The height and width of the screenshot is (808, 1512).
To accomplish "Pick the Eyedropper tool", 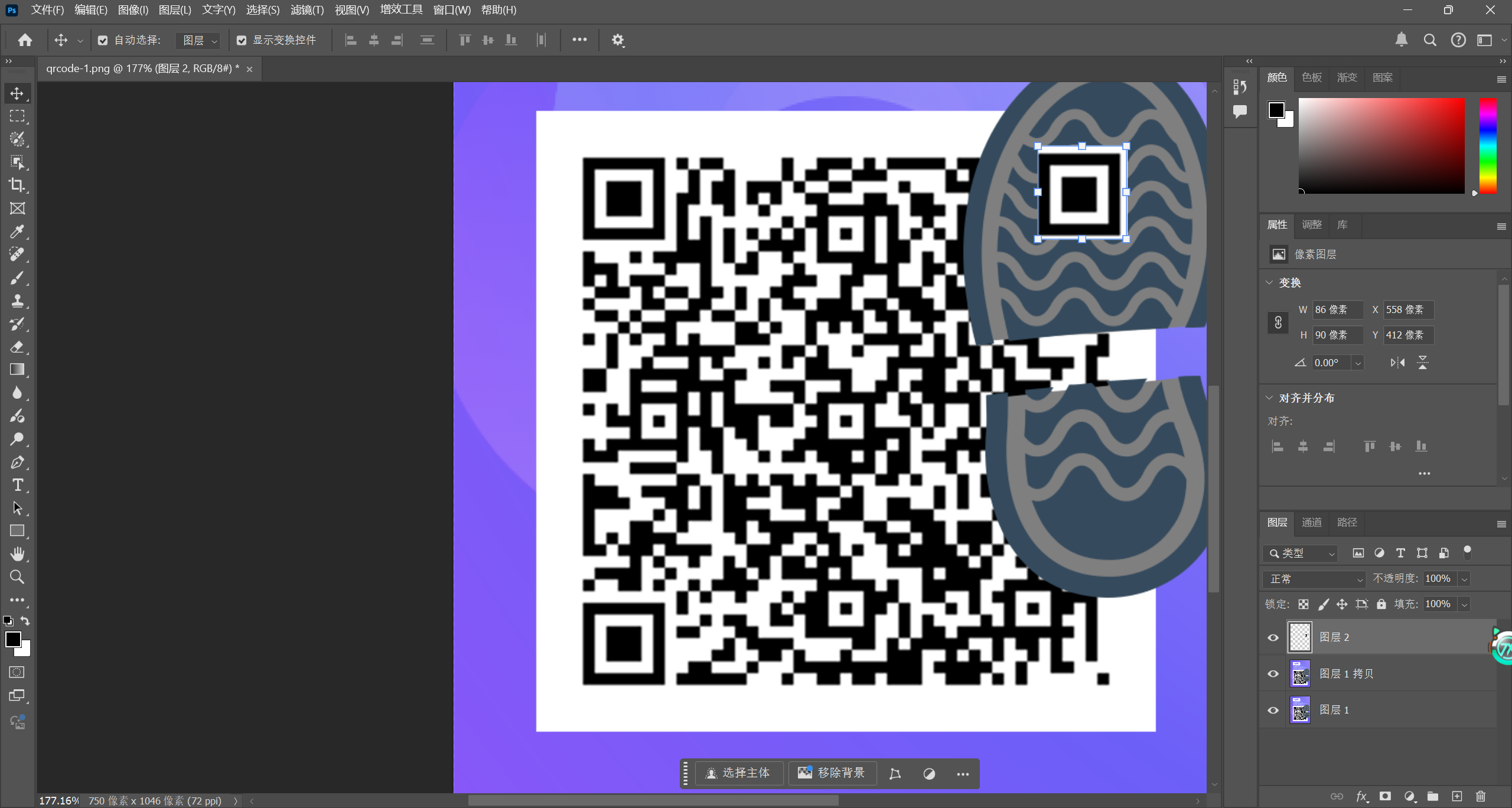I will coord(17,231).
